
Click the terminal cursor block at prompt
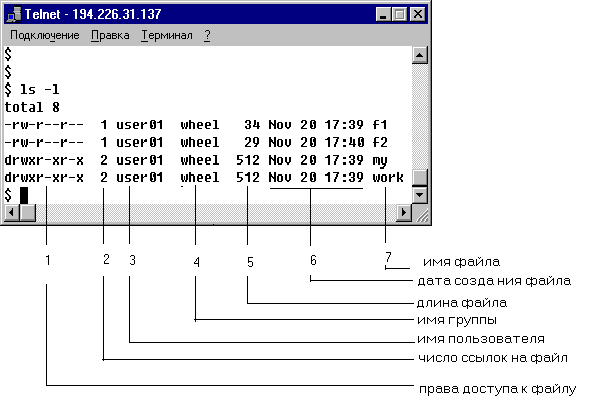pos(24,195)
